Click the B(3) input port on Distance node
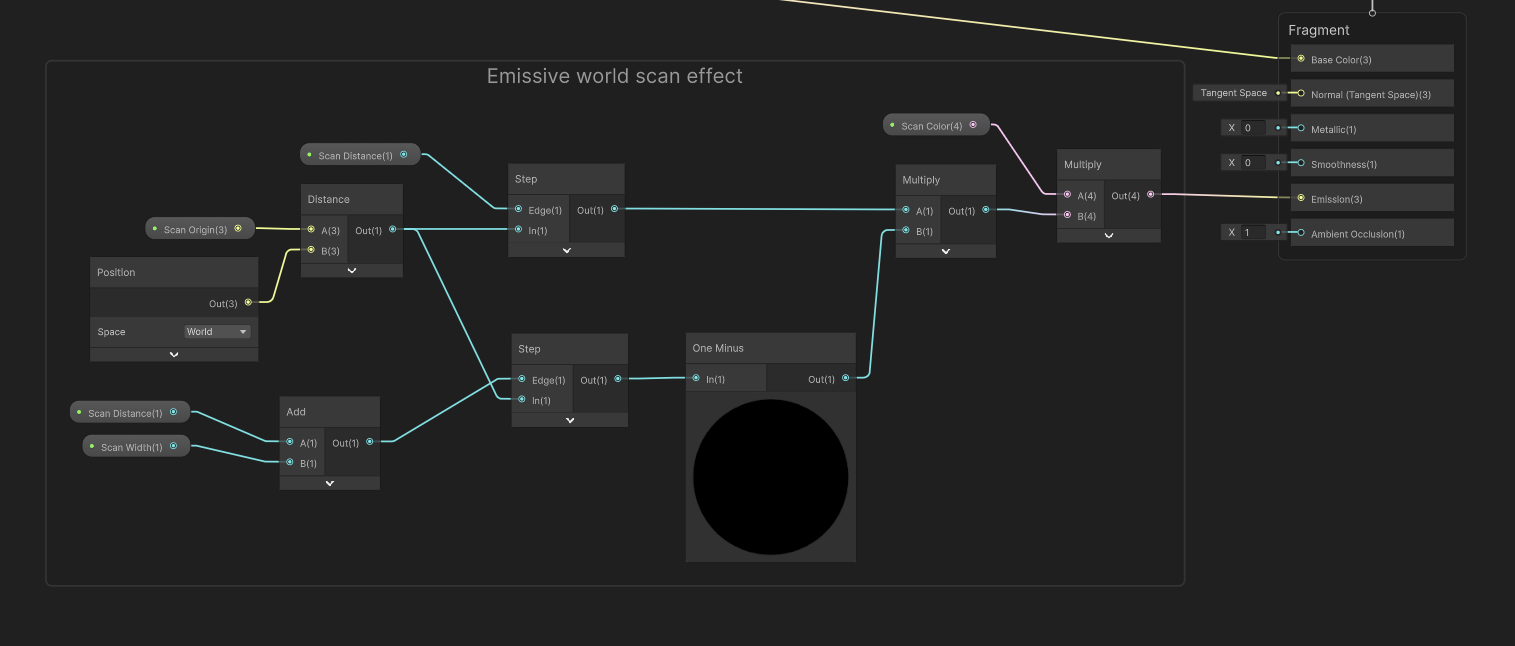1515x646 pixels. [x=311, y=250]
